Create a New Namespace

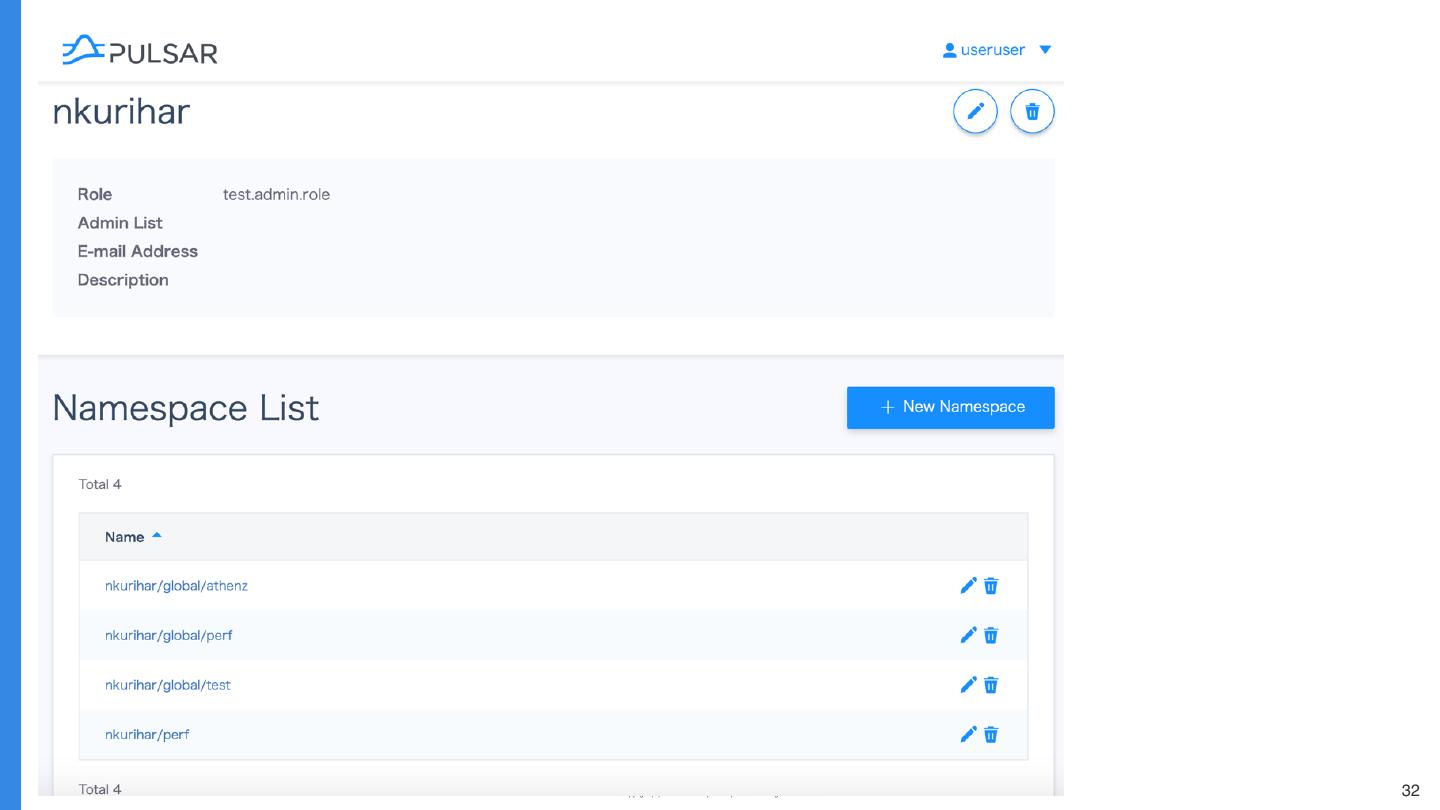pyautogui.click(x=951, y=407)
